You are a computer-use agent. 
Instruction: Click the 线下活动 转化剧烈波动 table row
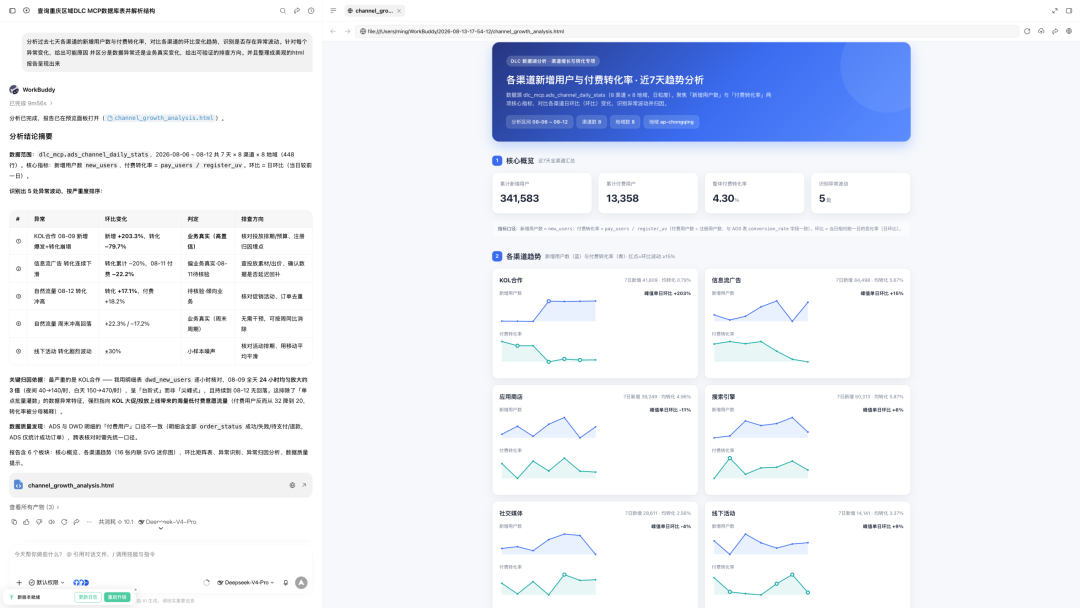(160, 351)
